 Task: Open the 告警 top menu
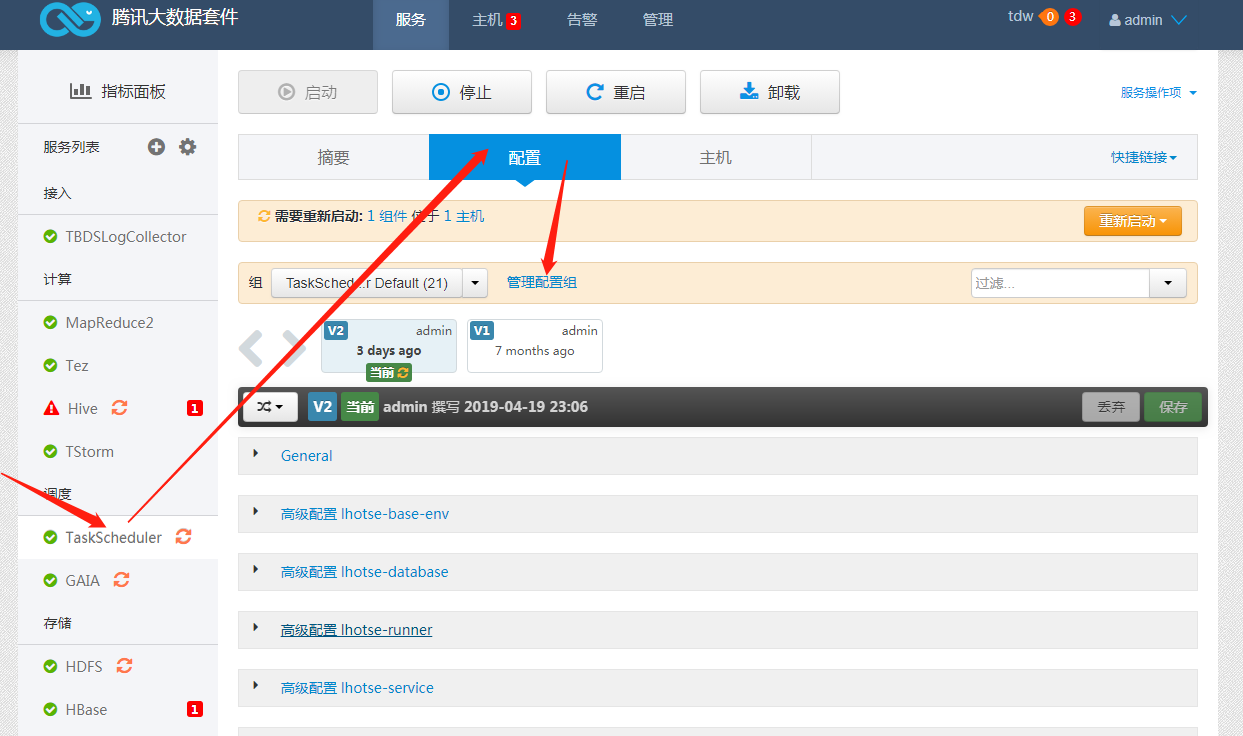[x=582, y=20]
